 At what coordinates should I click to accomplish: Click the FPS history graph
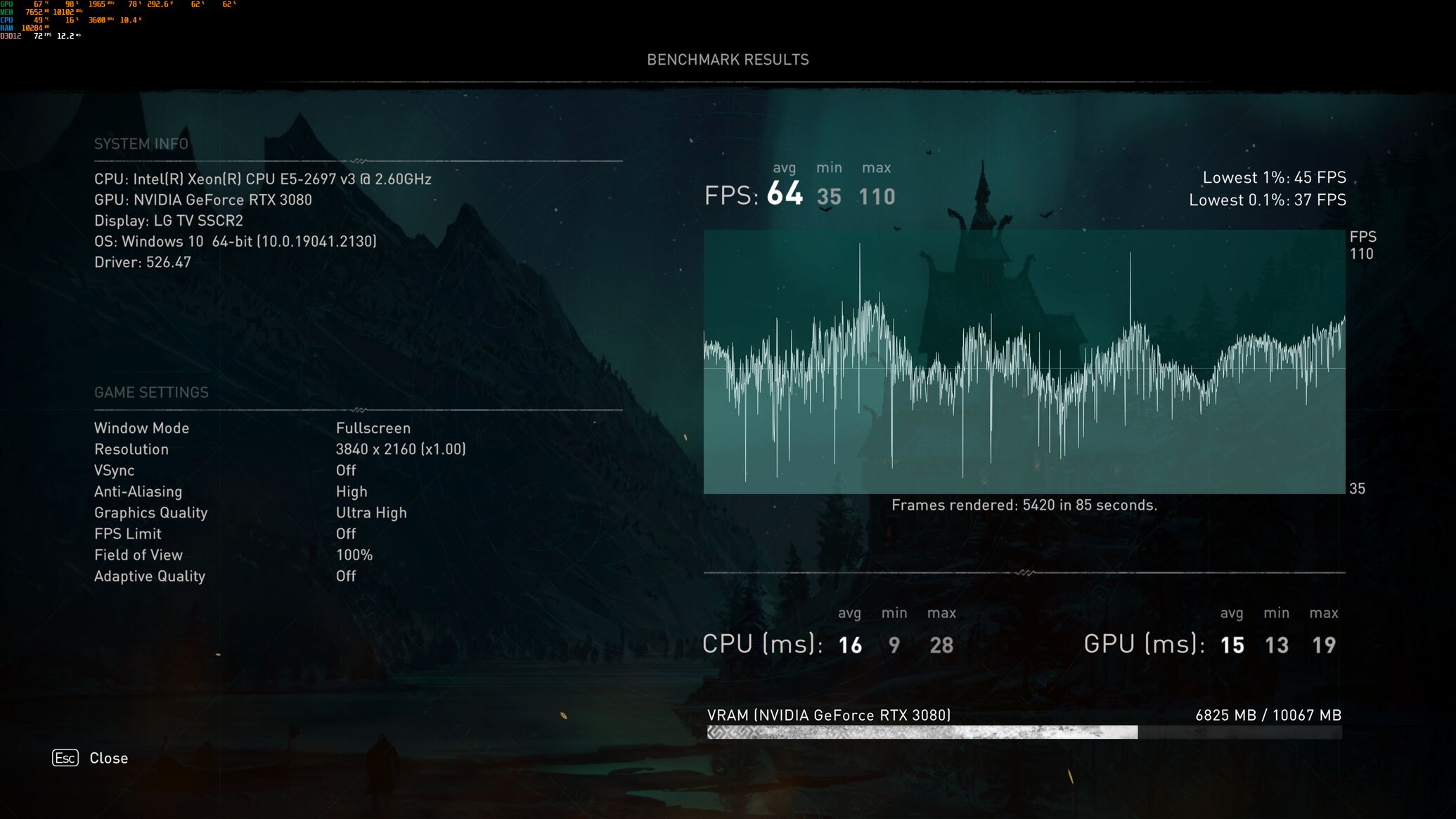(x=1024, y=362)
